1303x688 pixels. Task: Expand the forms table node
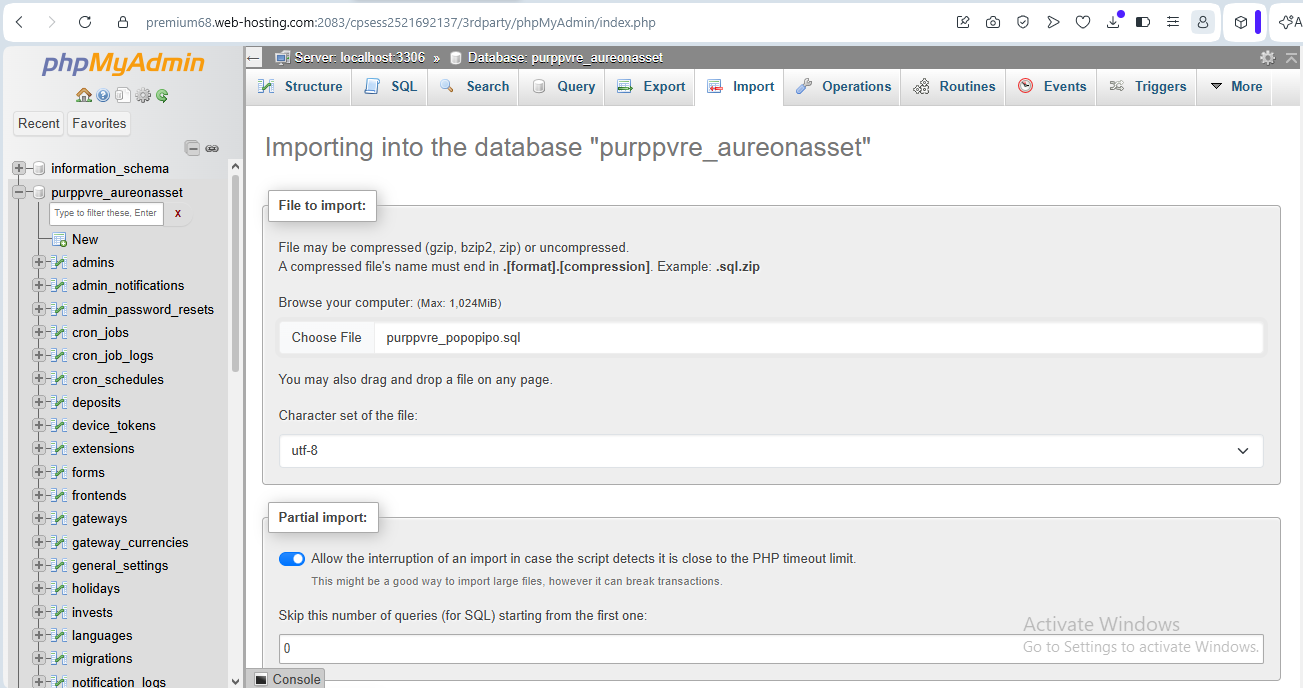[x=39, y=472]
